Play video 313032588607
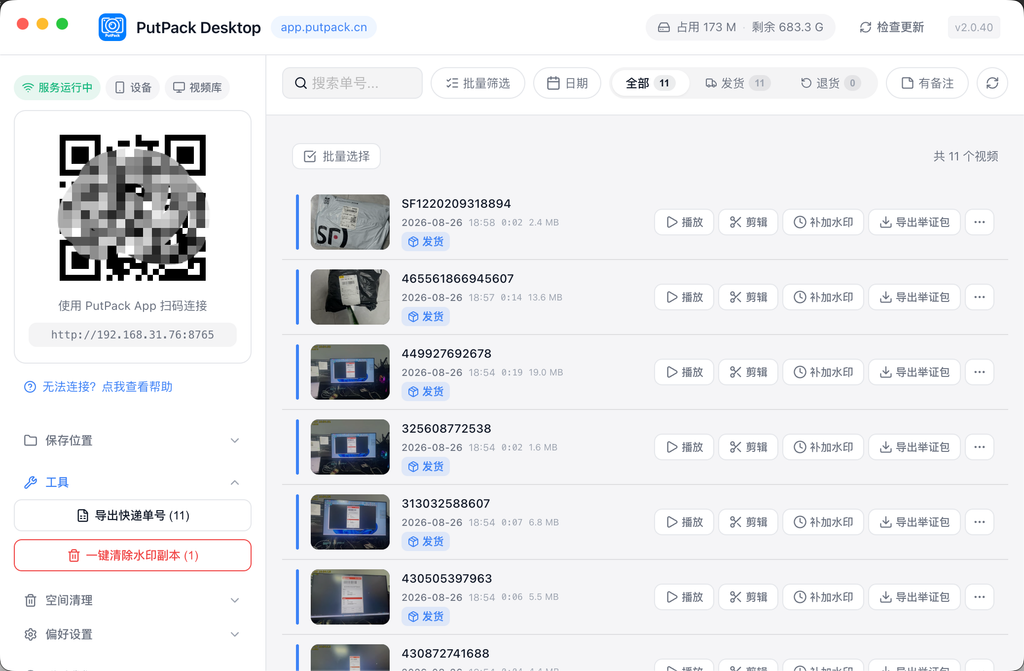 [x=684, y=522]
